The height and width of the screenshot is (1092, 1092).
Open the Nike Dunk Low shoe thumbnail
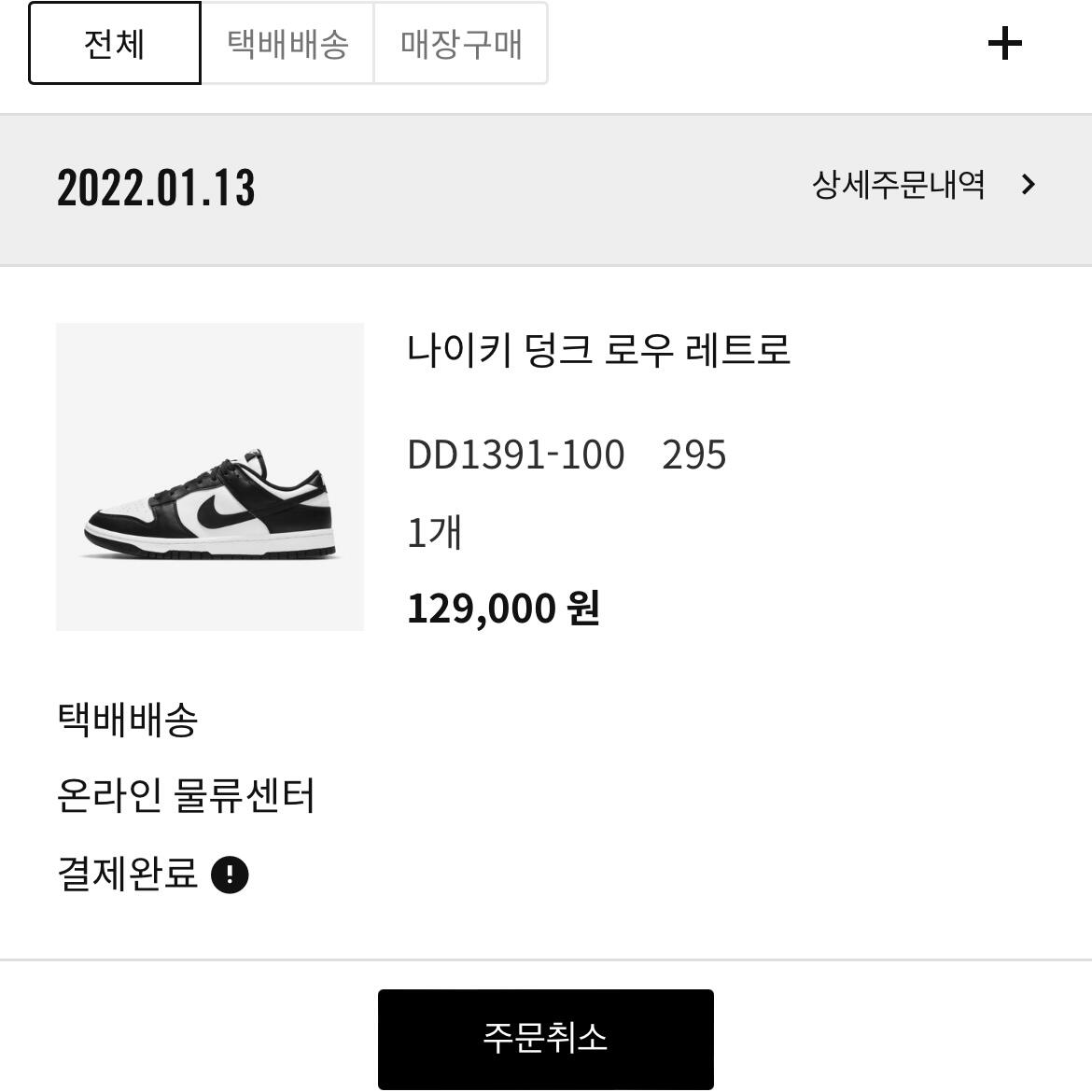click(210, 476)
